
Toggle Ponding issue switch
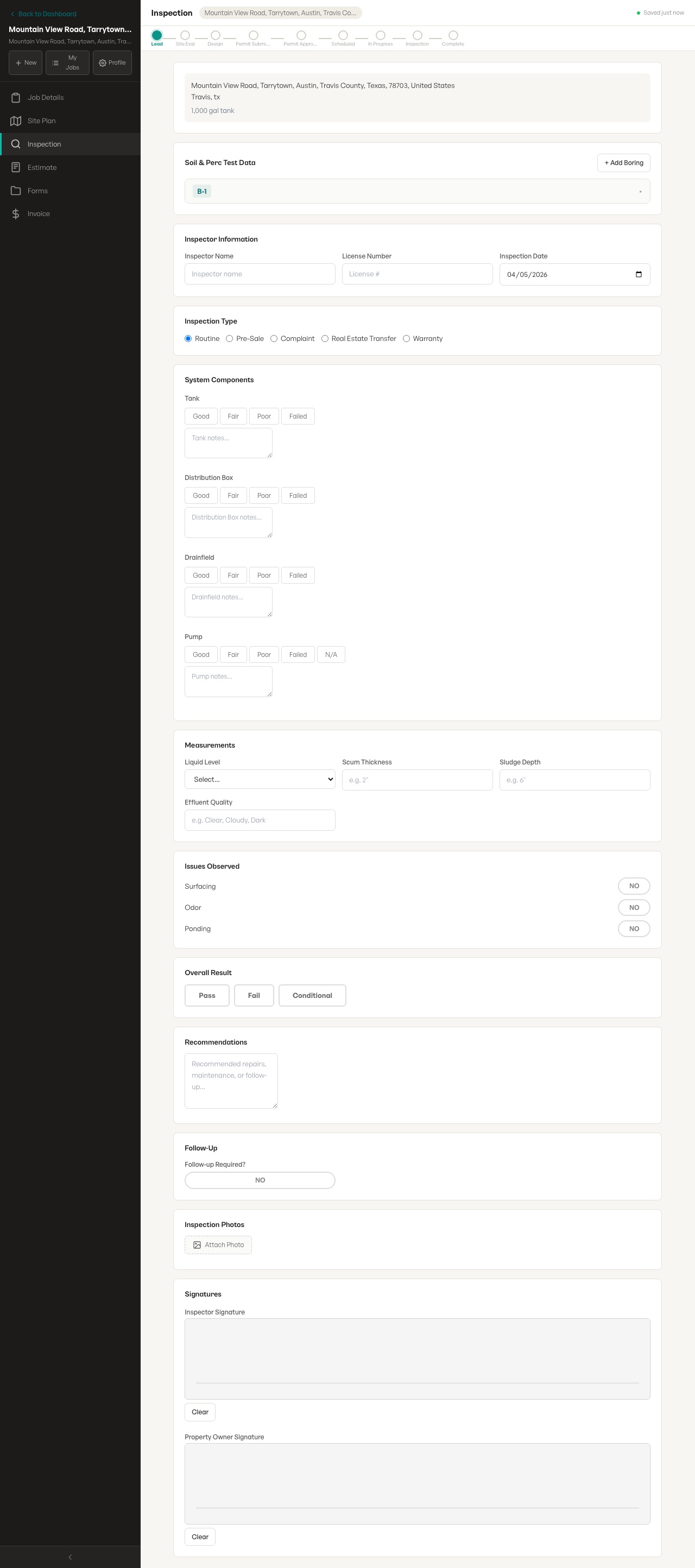[x=634, y=928]
